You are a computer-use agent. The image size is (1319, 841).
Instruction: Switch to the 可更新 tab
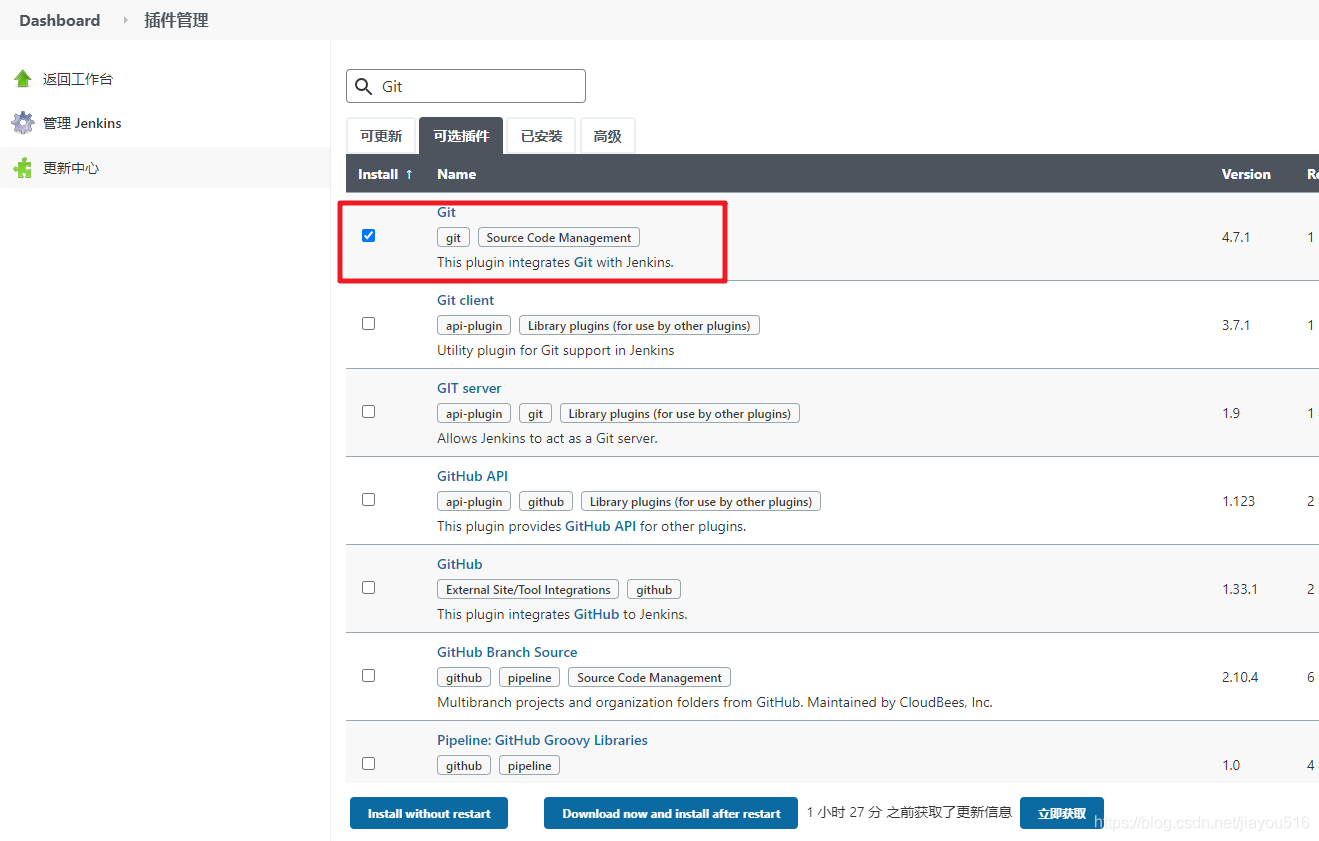[x=381, y=136]
